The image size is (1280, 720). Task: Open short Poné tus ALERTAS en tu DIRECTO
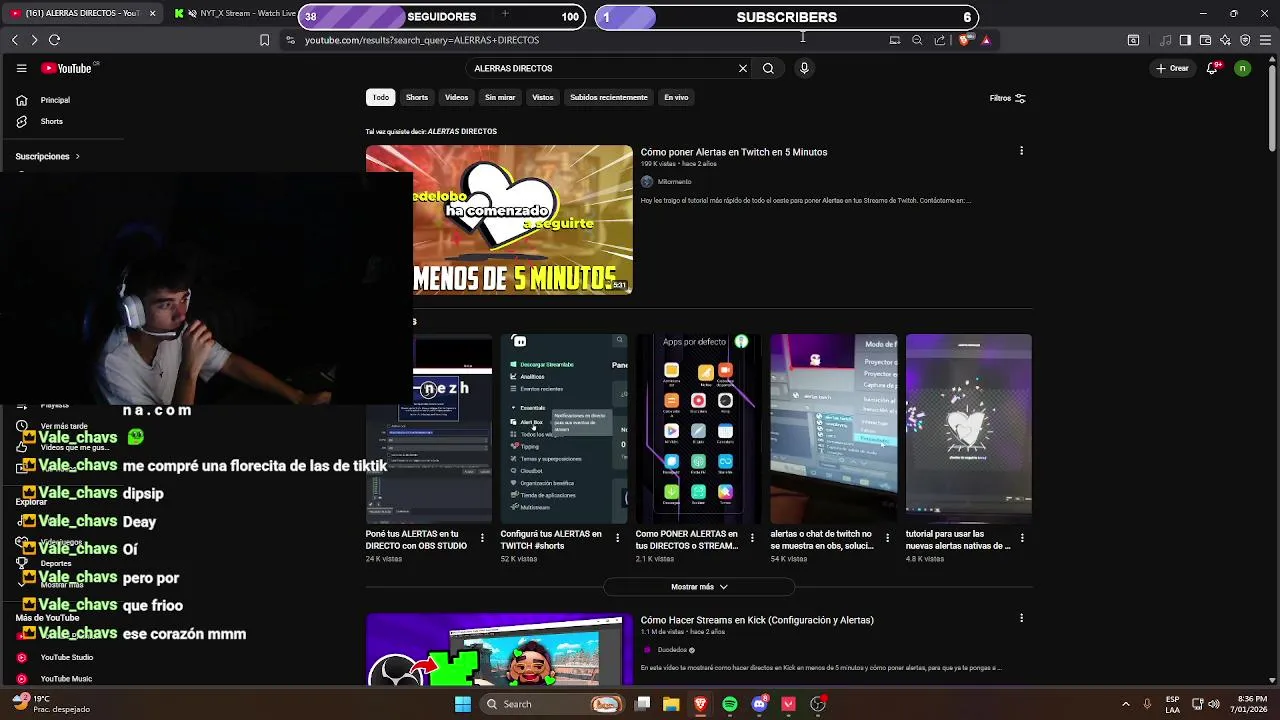428,428
